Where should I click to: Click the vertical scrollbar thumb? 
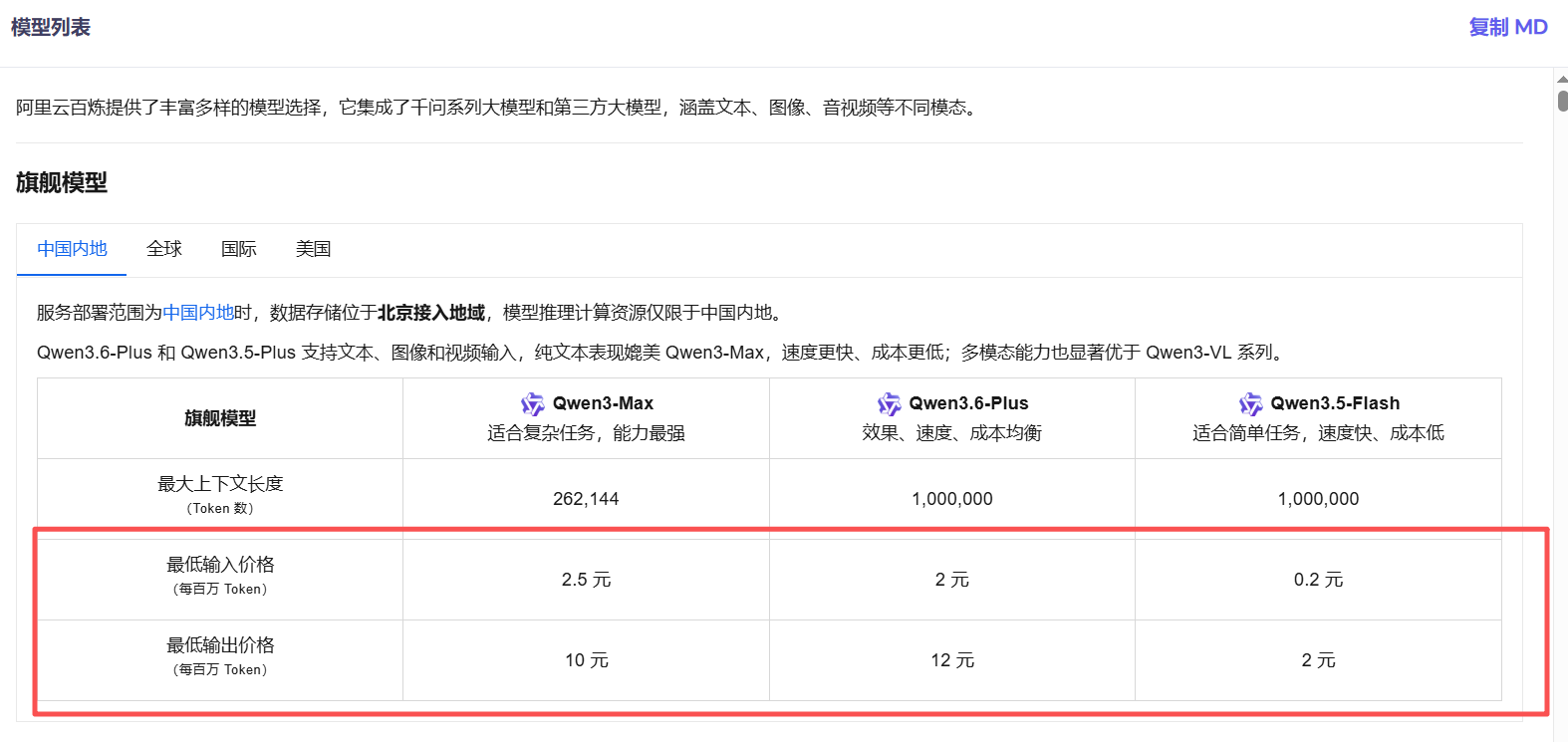click(1562, 101)
